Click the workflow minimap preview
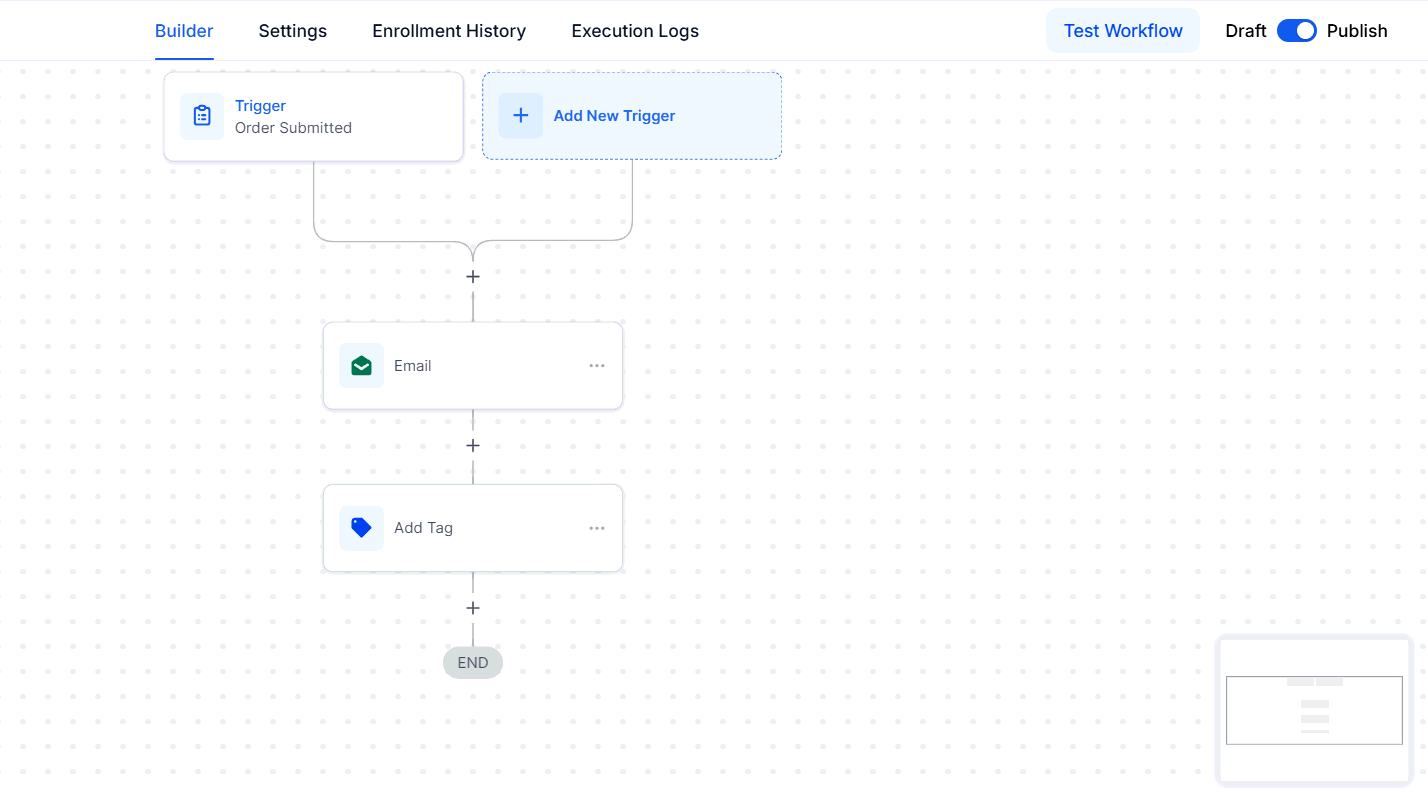 (1314, 710)
